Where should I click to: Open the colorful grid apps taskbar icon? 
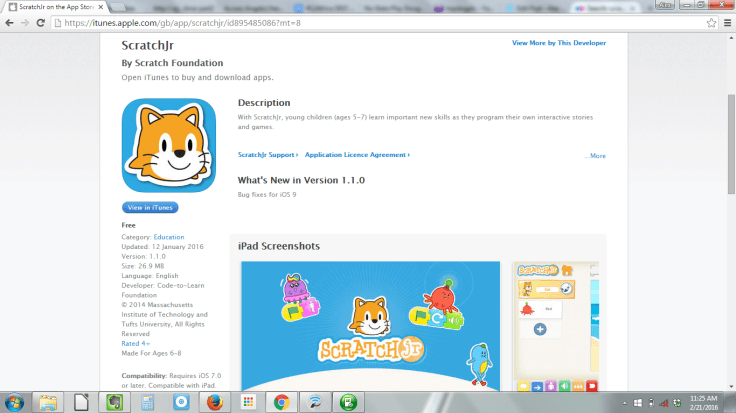point(248,403)
